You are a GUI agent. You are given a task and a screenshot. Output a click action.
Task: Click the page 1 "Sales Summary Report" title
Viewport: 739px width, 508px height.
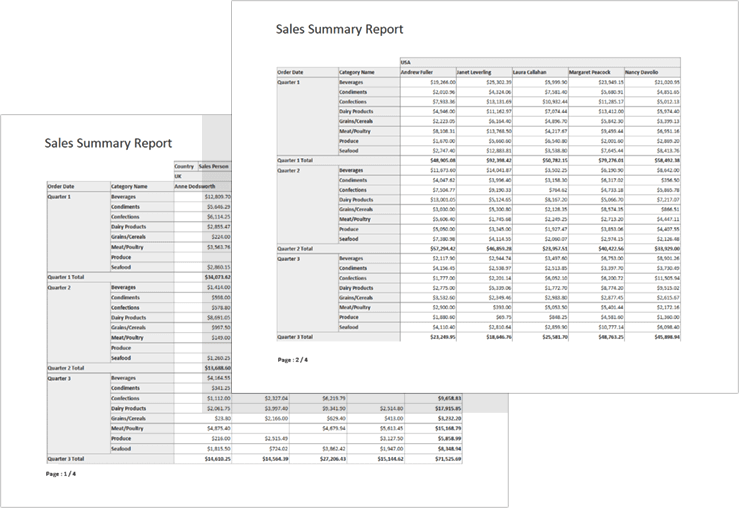[108, 143]
